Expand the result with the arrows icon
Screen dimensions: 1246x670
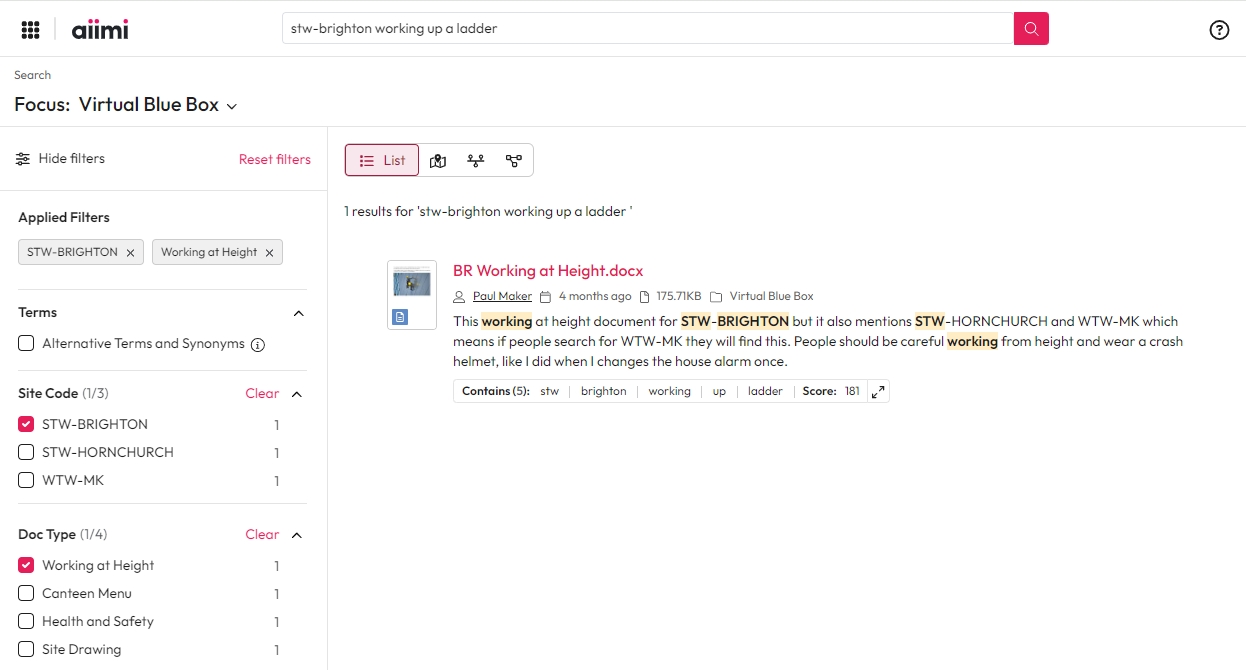click(878, 392)
